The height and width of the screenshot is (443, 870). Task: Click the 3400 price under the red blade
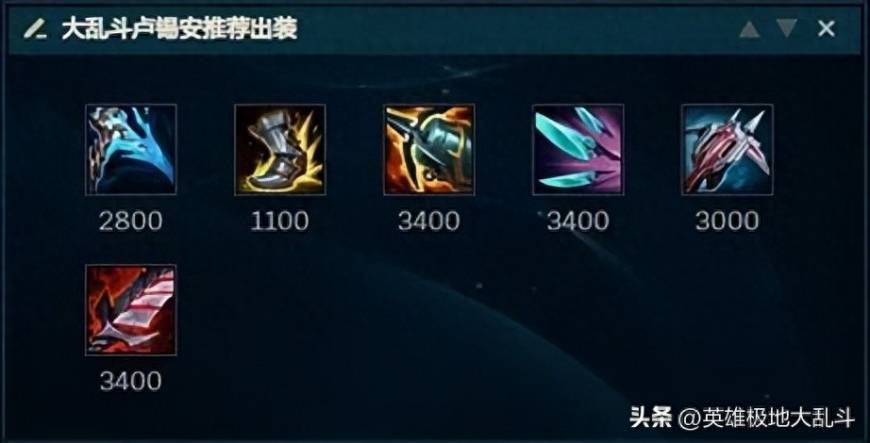[x=131, y=381]
